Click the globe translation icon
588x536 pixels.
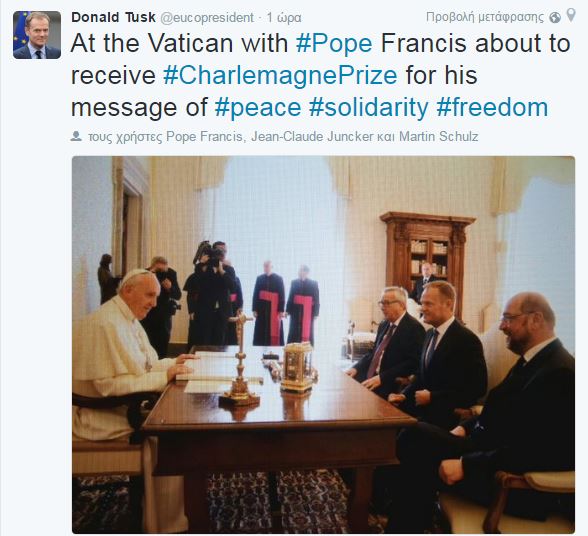(555, 17)
